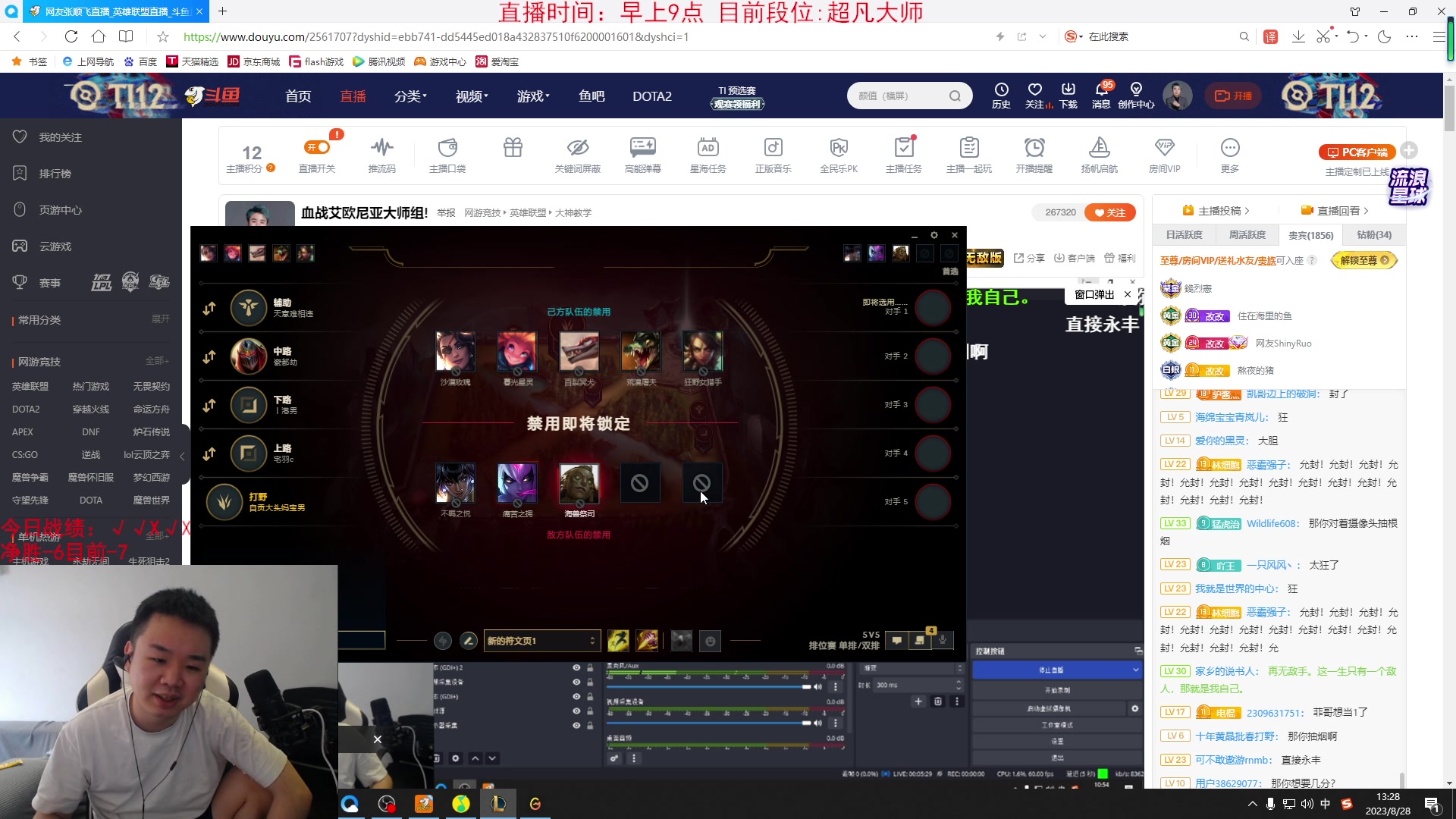Collapse the left sidebar with the chevron
1456x819 pixels.
pos(182,456)
